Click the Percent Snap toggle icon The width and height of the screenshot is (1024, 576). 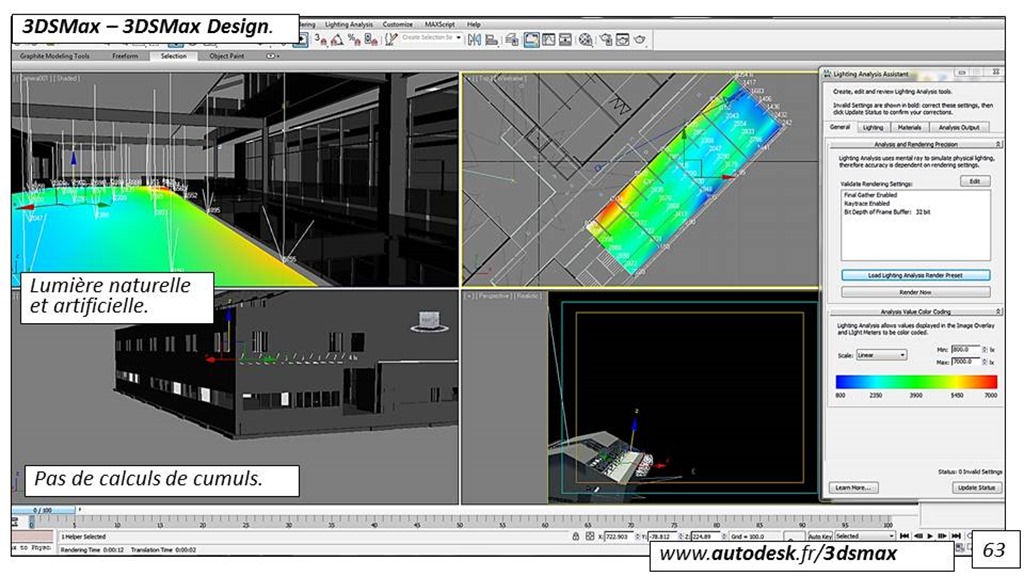[x=354, y=39]
